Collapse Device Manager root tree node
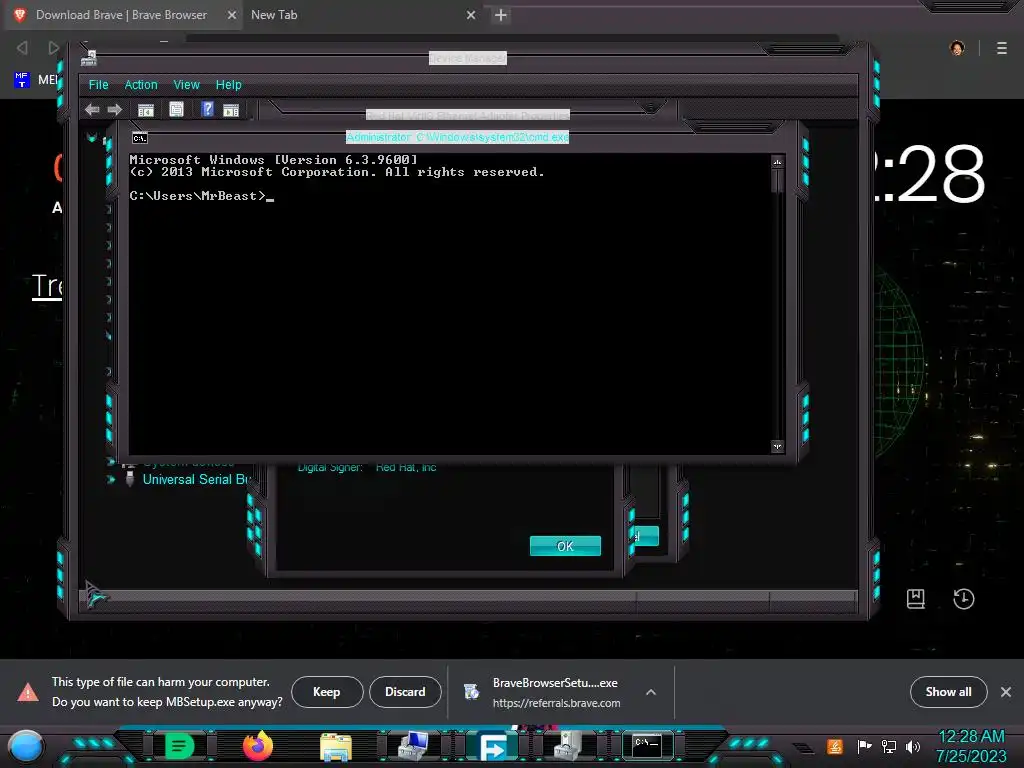 coord(92,138)
